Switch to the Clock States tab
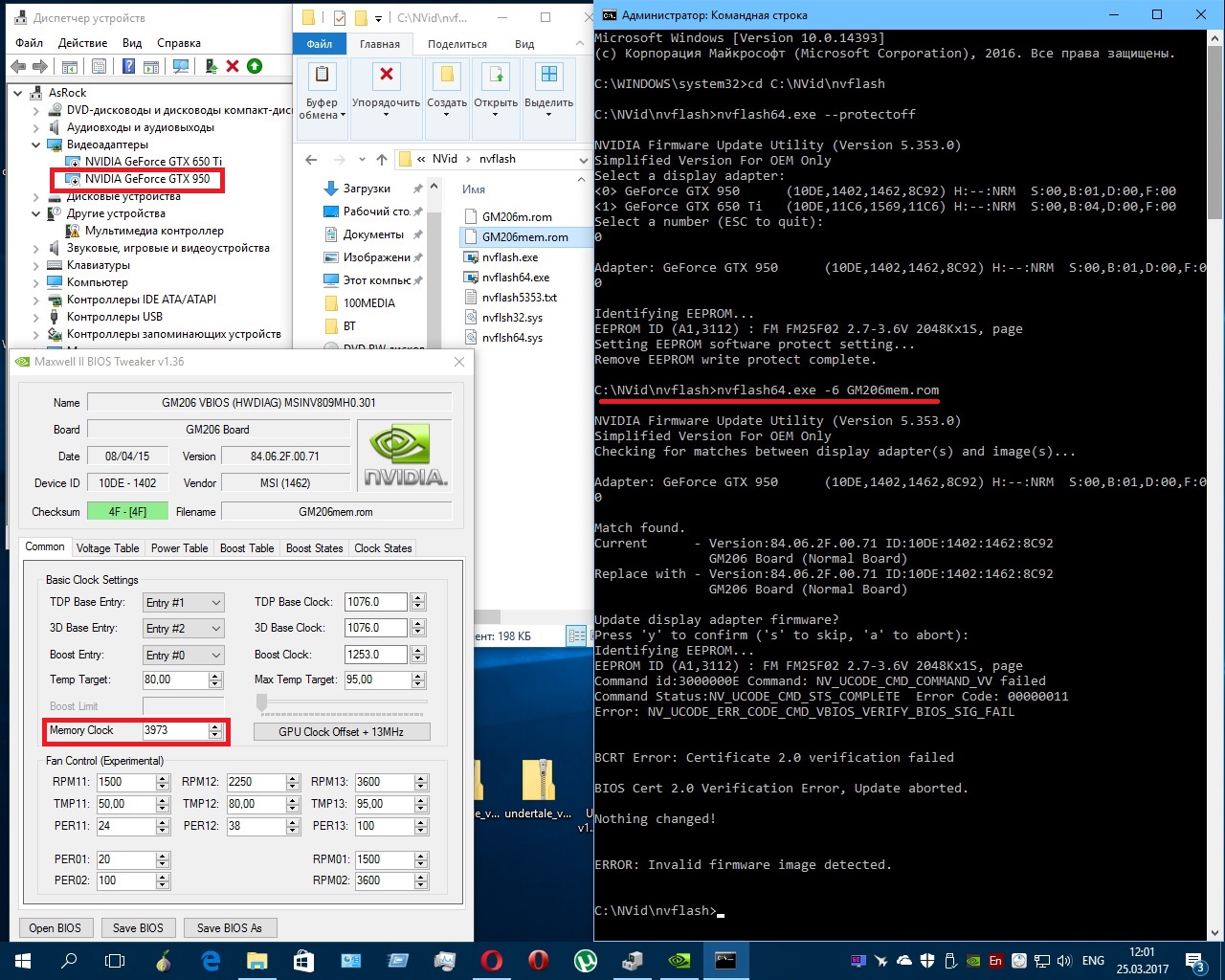Screen dimensions: 1225x980 (x=383, y=548)
